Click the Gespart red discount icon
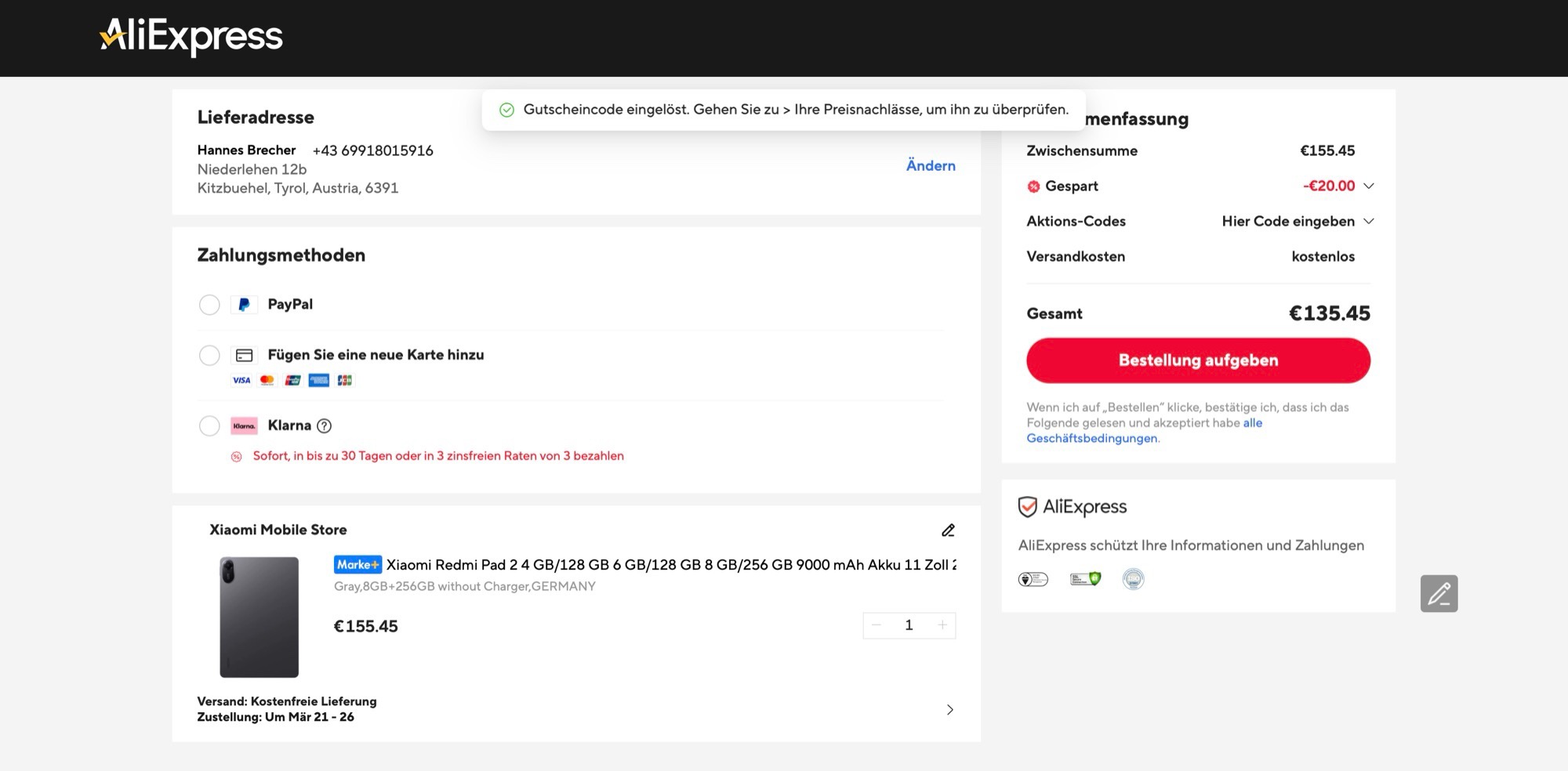Image resolution: width=1568 pixels, height=771 pixels. point(1034,186)
